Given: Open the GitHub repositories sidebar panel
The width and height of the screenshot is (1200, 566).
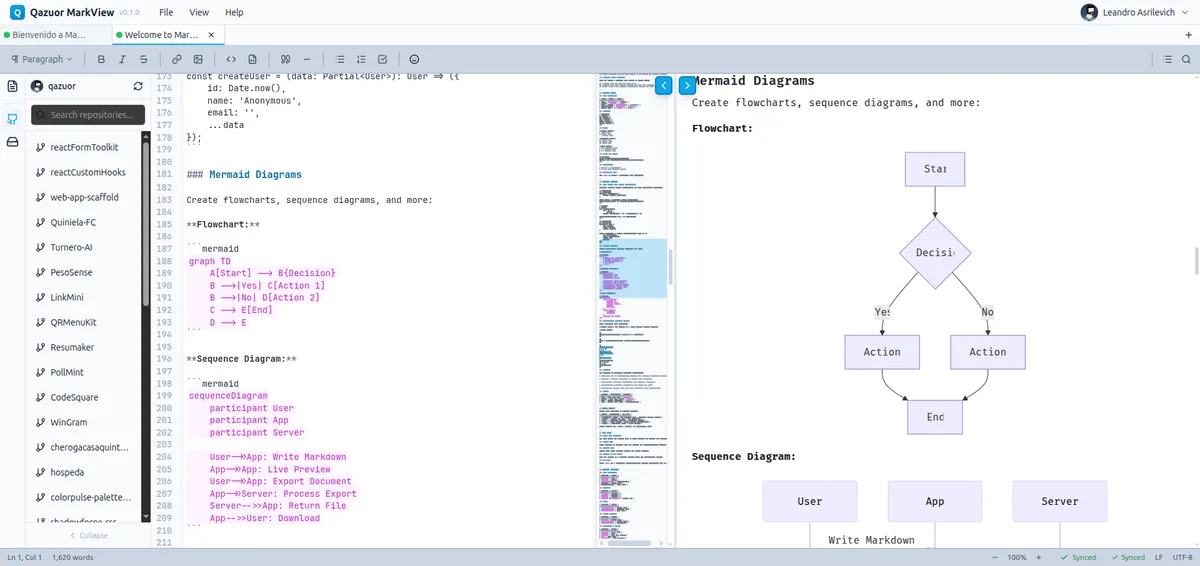Looking at the screenshot, I should click(x=13, y=118).
